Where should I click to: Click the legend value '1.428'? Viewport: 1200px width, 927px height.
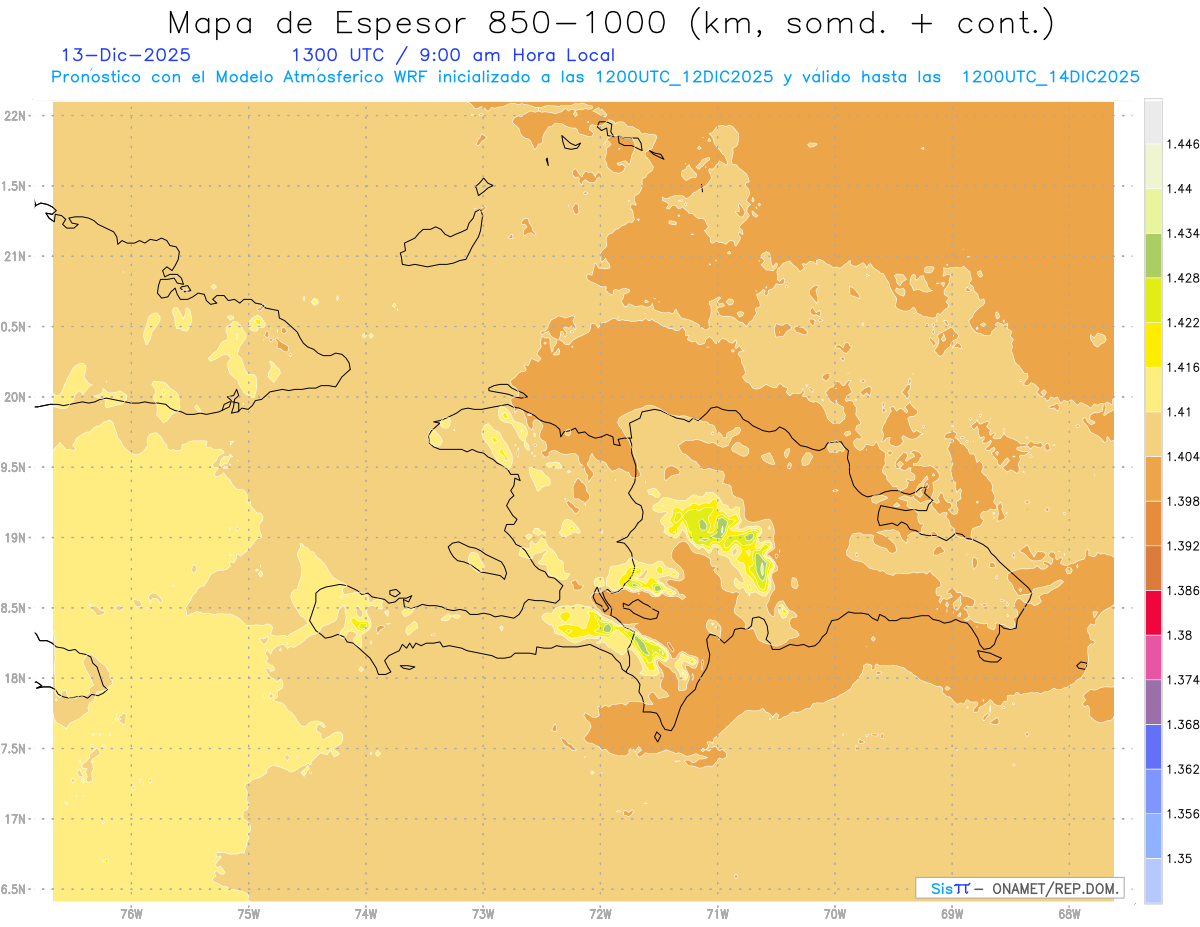(x=1182, y=278)
